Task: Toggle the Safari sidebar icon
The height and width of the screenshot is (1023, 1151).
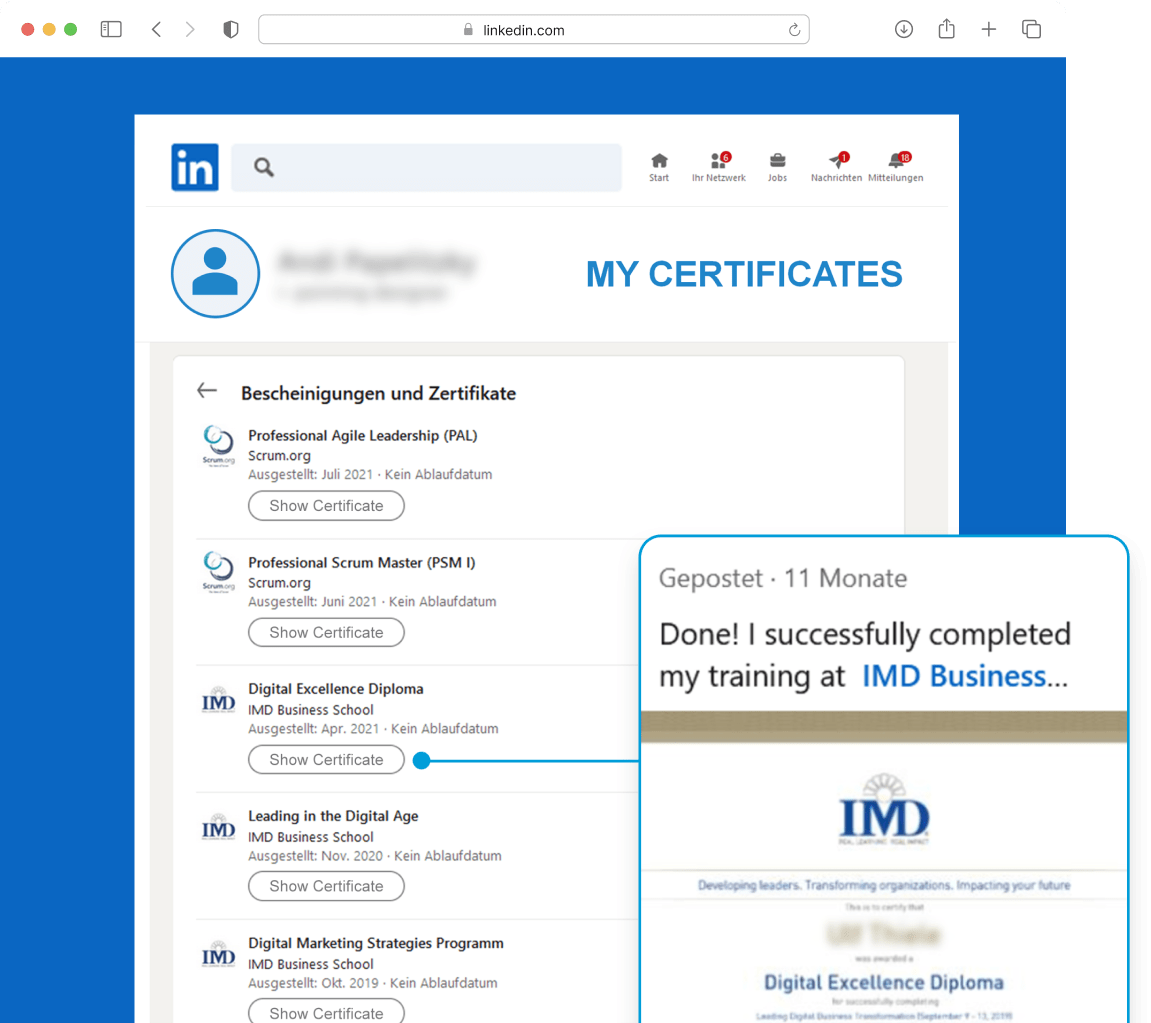Action: (x=111, y=30)
